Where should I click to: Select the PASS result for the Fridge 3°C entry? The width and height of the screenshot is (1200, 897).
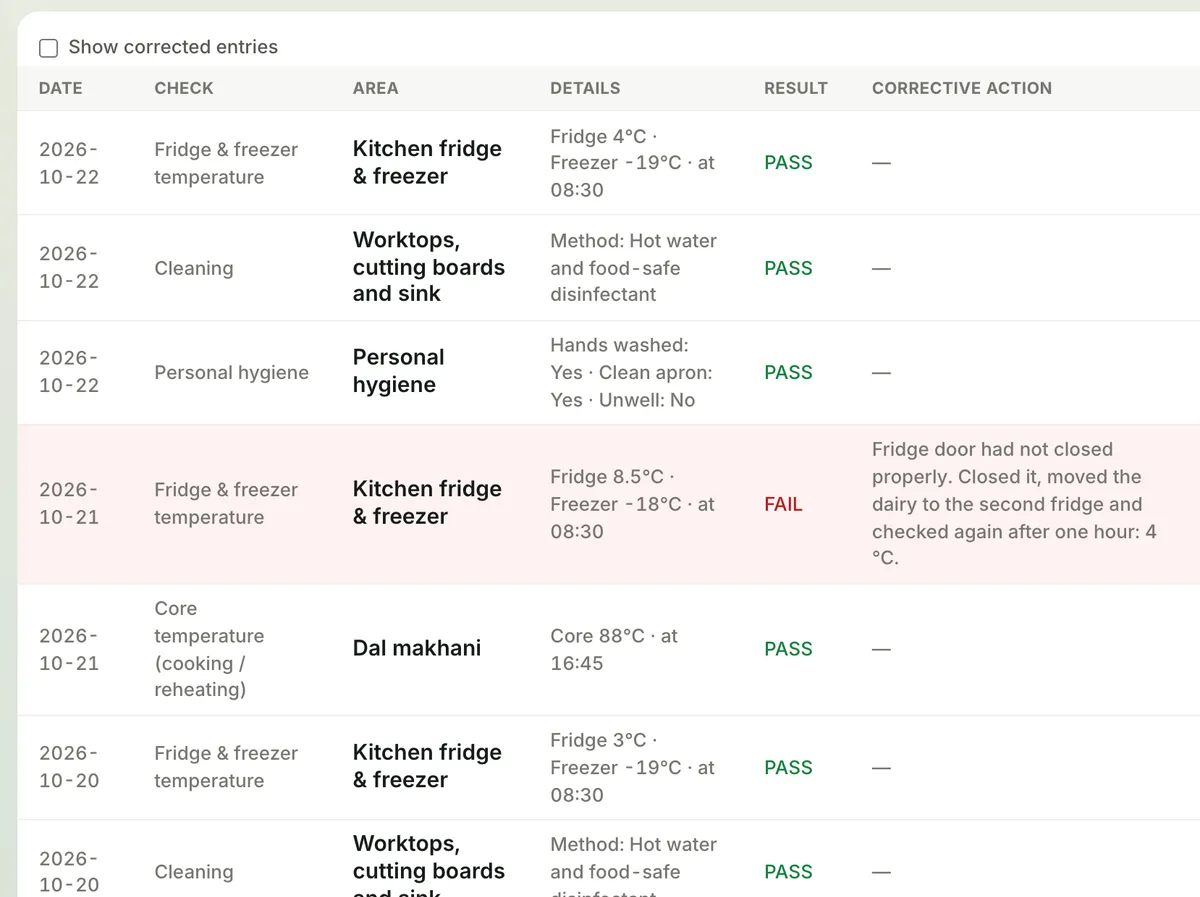(x=788, y=768)
